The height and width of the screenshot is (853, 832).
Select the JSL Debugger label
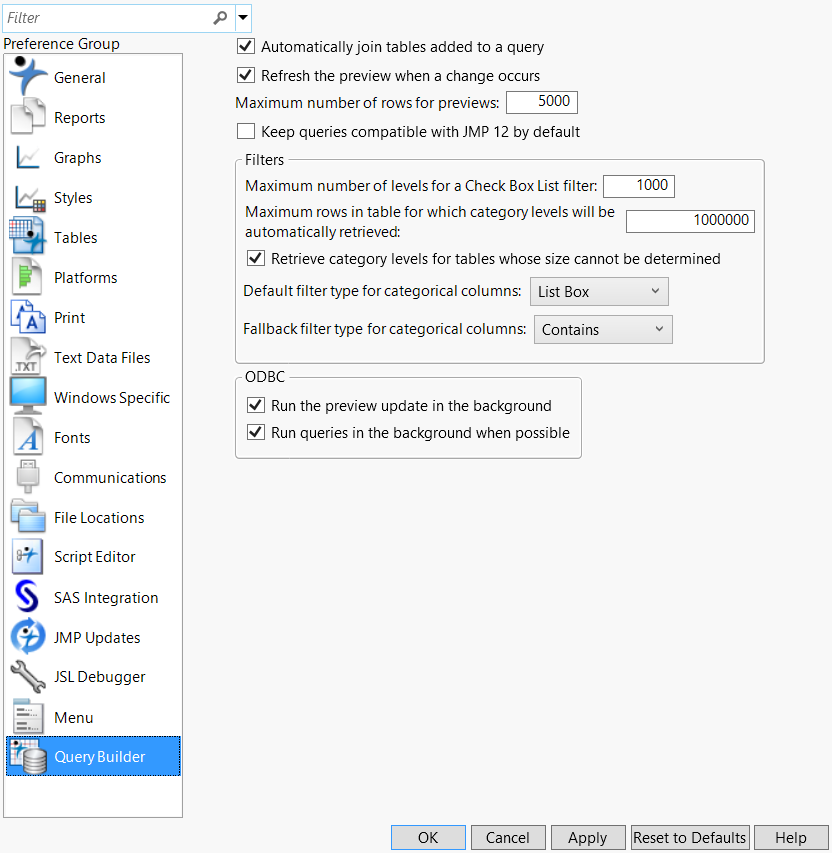[x=100, y=677]
